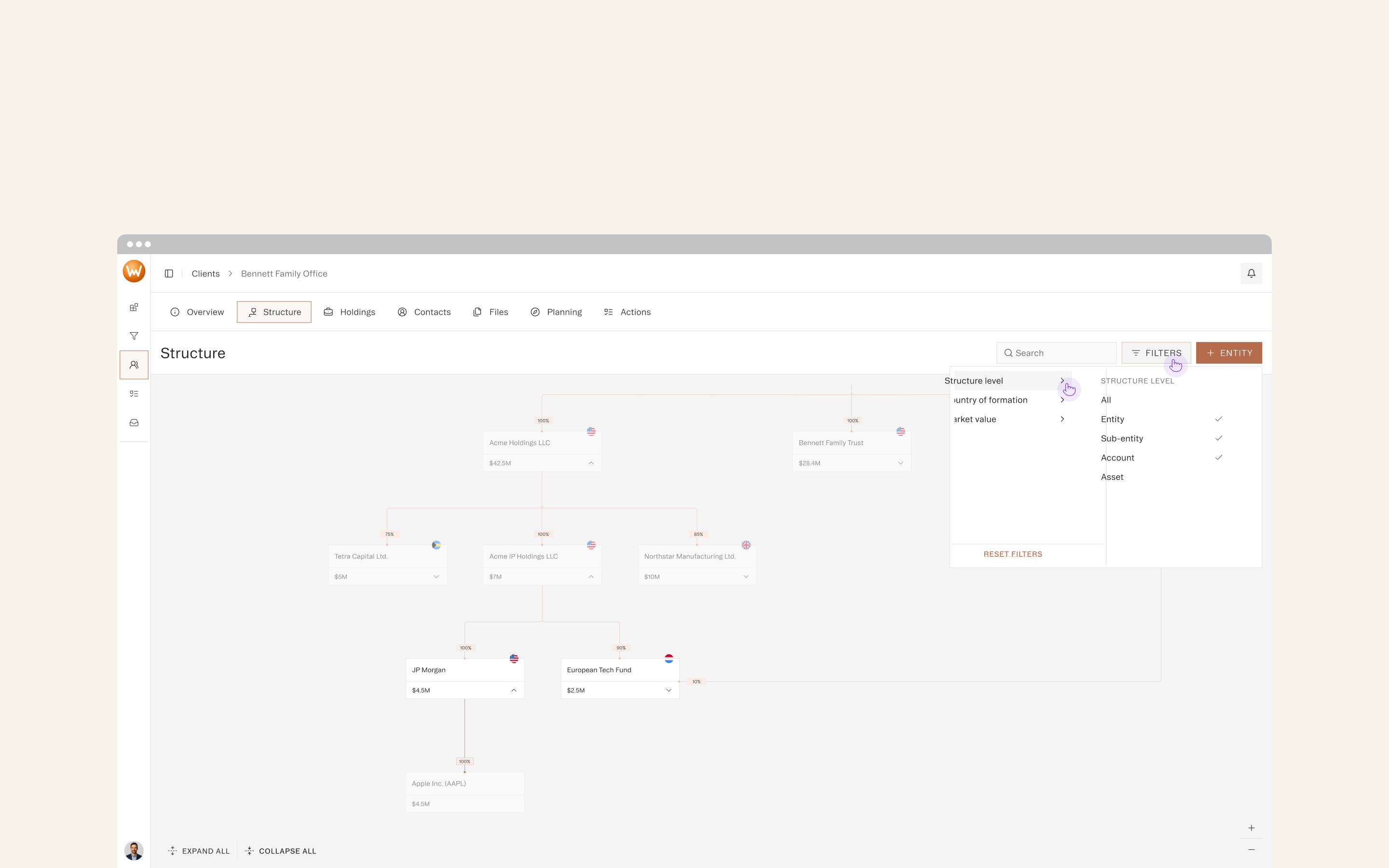The width and height of the screenshot is (1389, 868).
Task: Click the JP Morgan account name
Action: [x=429, y=670]
